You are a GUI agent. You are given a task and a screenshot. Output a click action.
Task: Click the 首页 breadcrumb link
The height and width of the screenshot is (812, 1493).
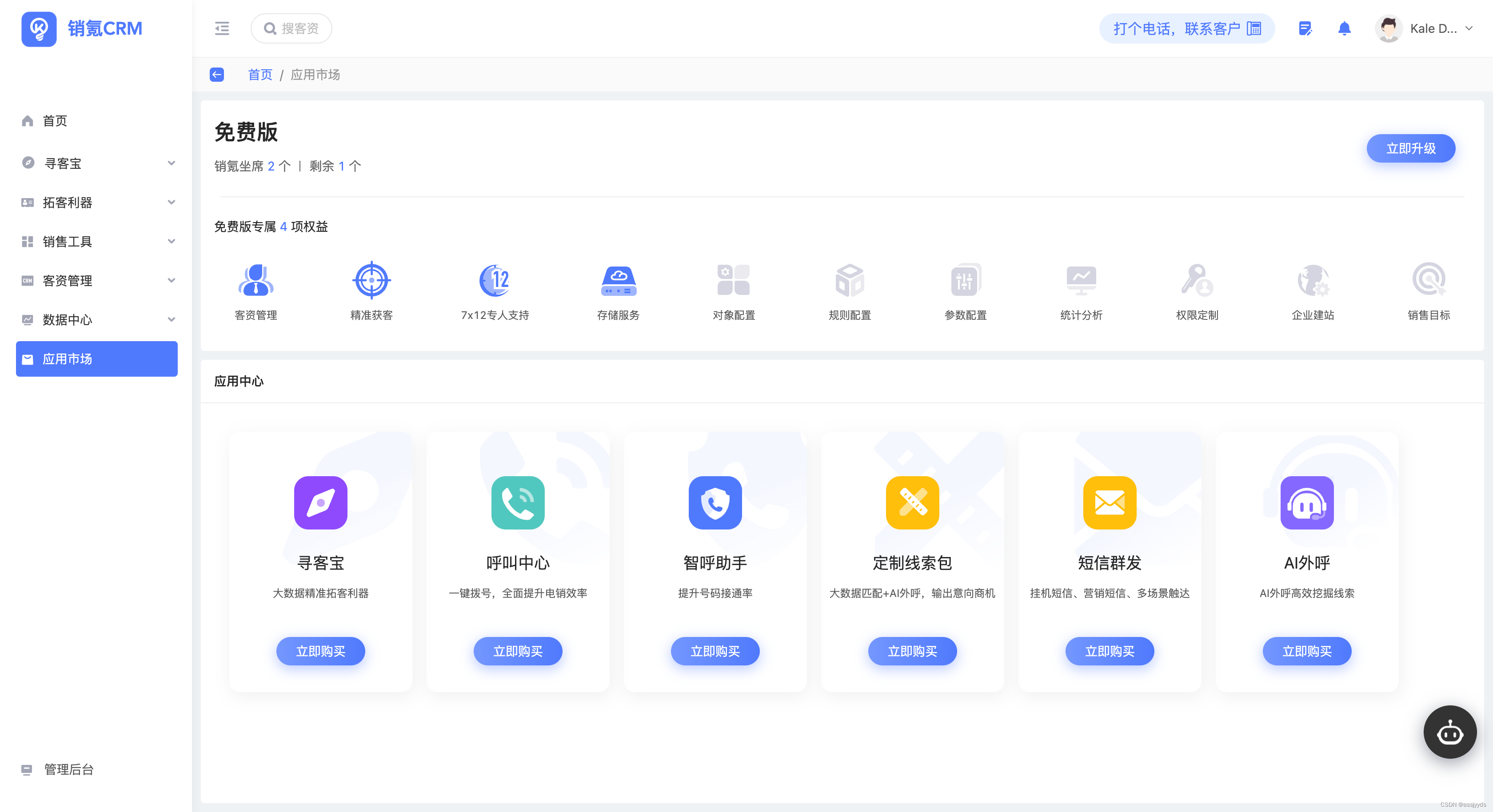pos(259,75)
